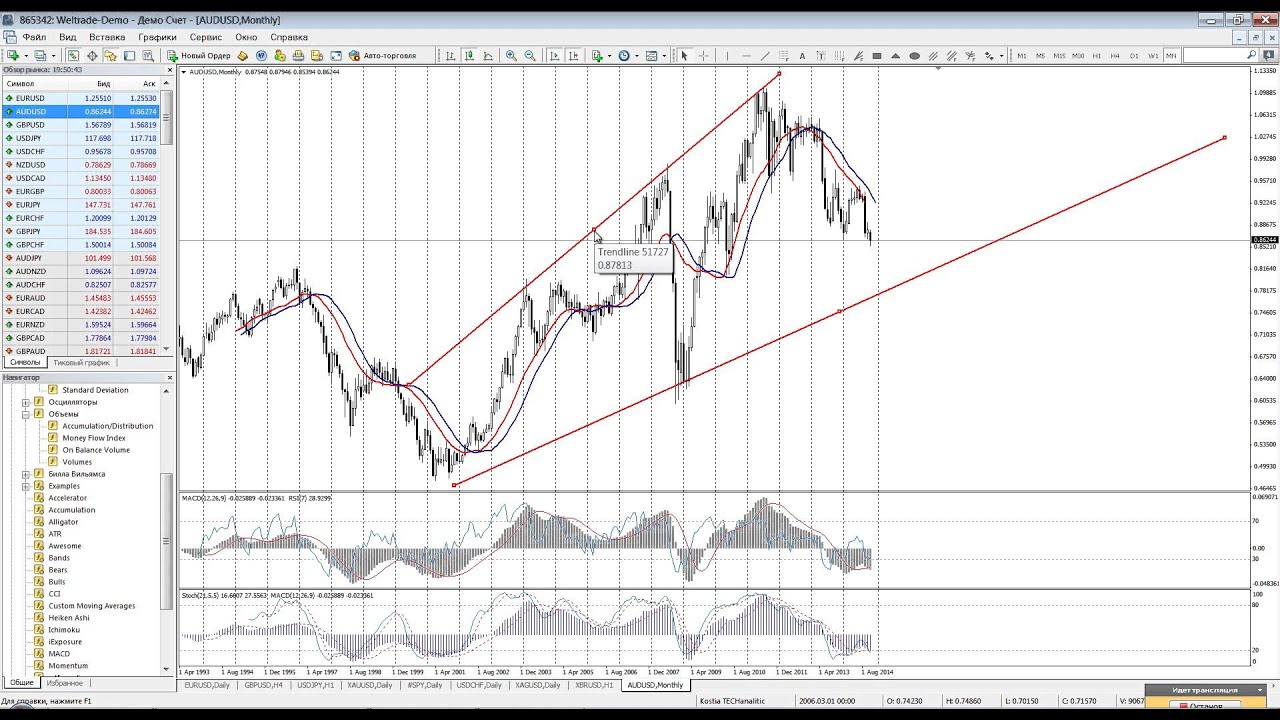Switch timeframe to M1
Viewport: 1280px width, 720px height.
[1022, 56]
